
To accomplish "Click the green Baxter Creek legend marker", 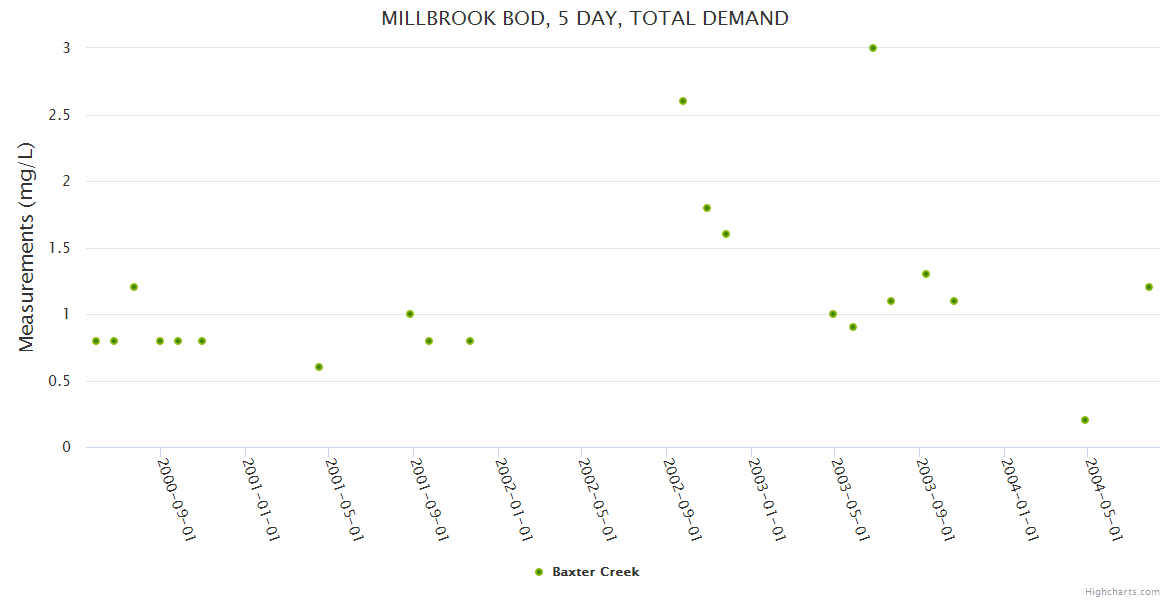I will [539, 572].
